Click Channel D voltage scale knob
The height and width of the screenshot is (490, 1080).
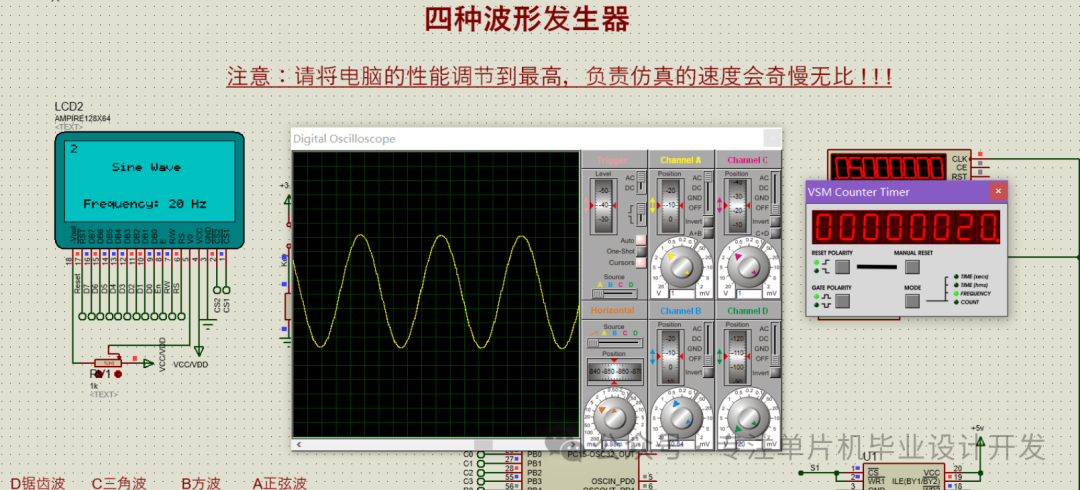tap(749, 419)
